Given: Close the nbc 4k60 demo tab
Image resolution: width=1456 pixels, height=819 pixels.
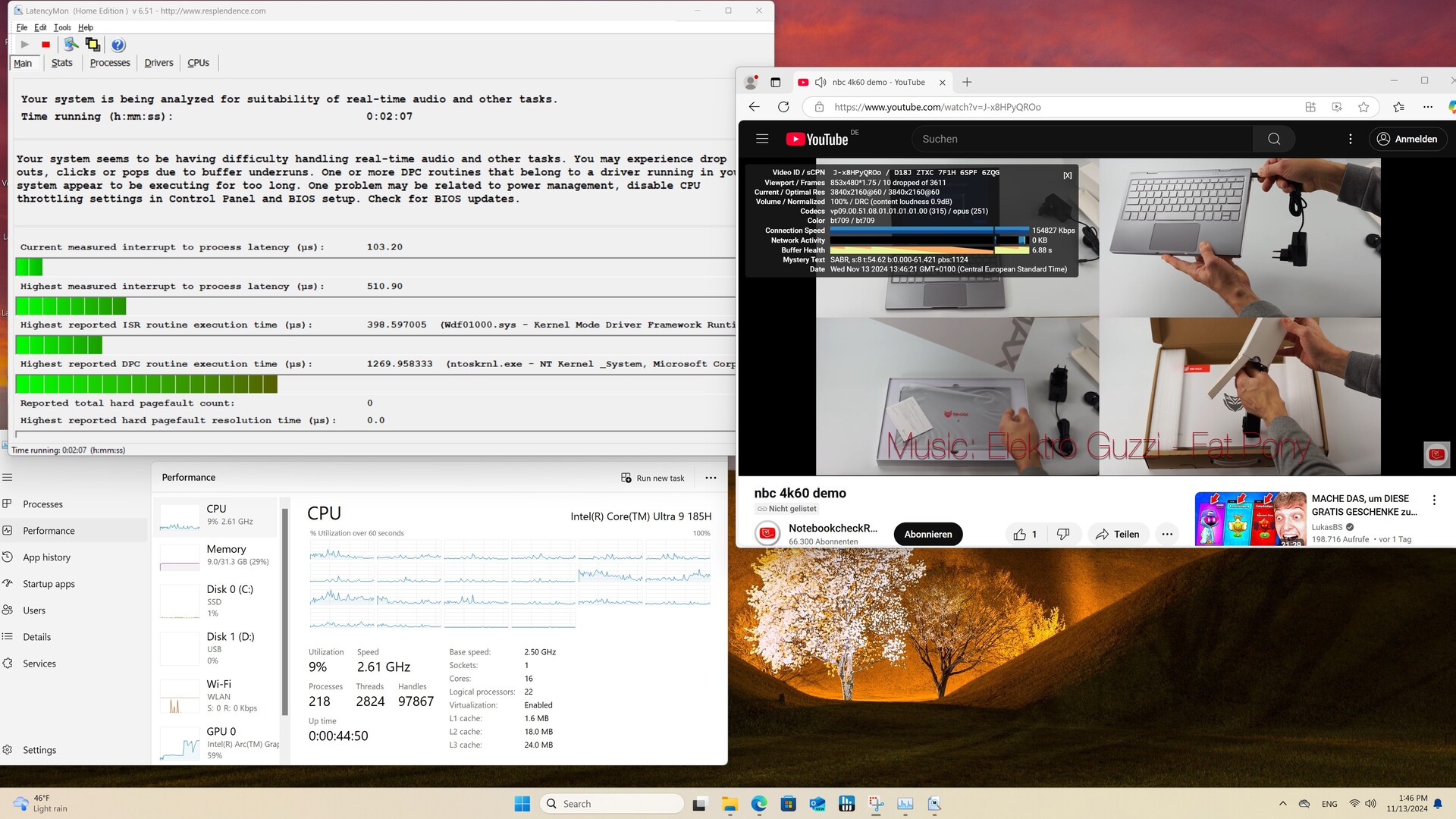Looking at the screenshot, I should click(943, 82).
